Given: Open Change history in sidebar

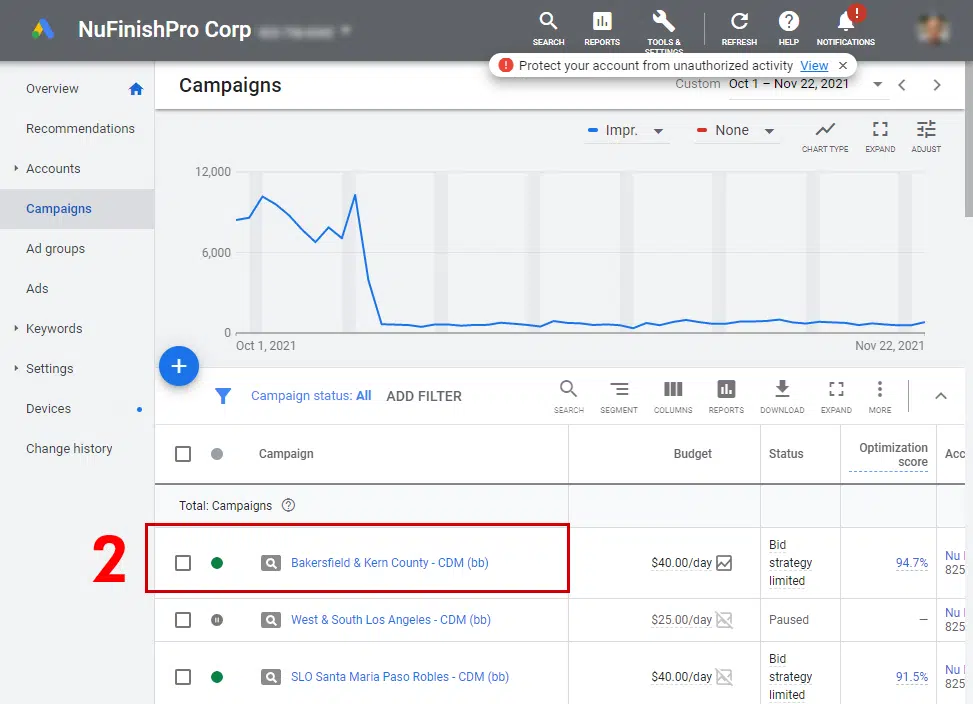Looking at the screenshot, I should (69, 449).
